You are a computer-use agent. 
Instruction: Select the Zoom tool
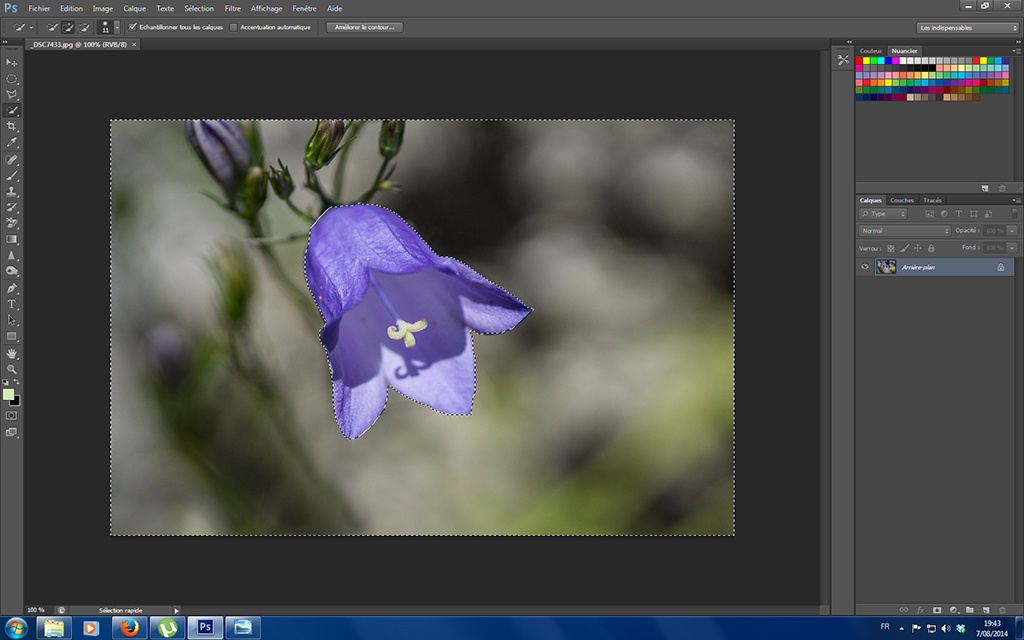(x=12, y=369)
